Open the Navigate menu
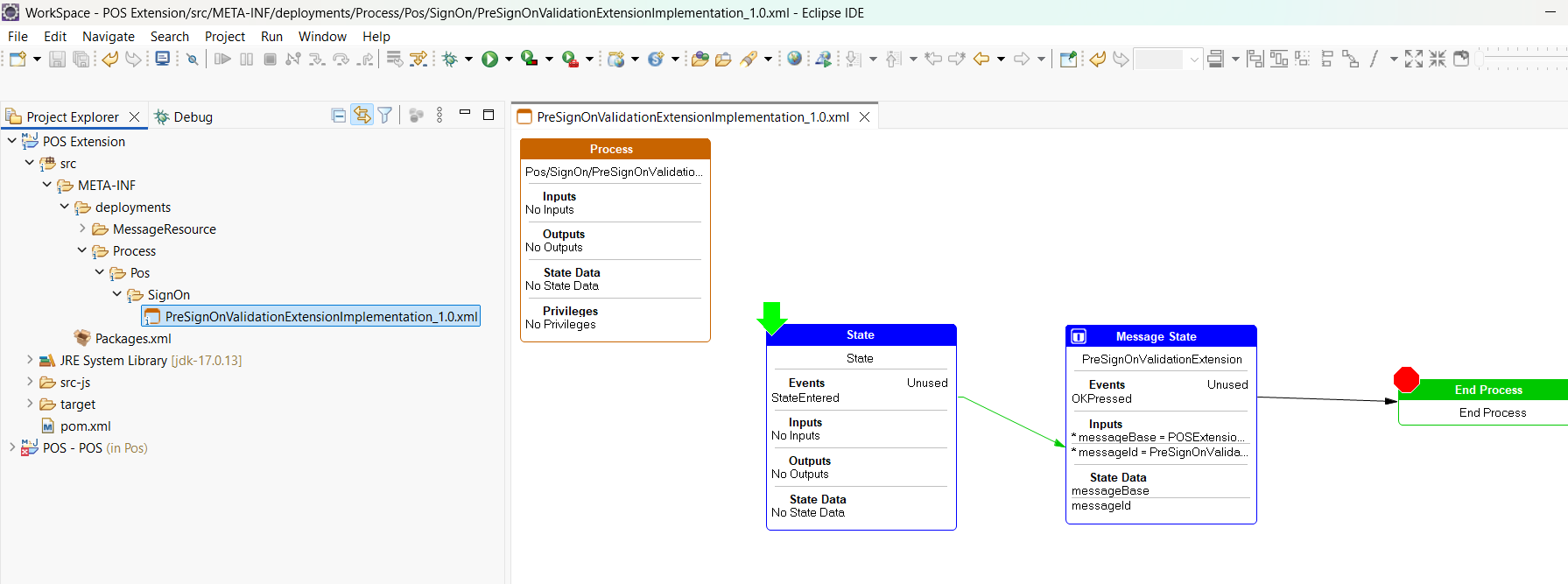 click(x=109, y=37)
